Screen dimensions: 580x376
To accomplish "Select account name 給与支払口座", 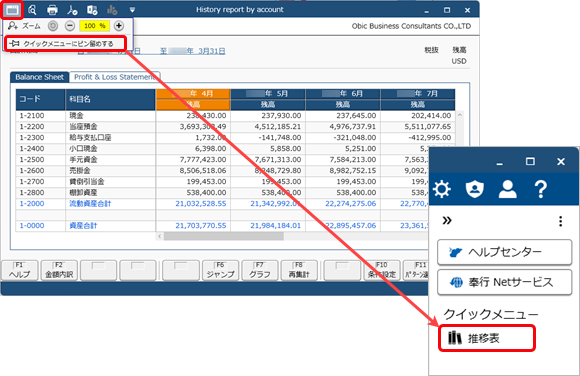I will click(x=90, y=138).
